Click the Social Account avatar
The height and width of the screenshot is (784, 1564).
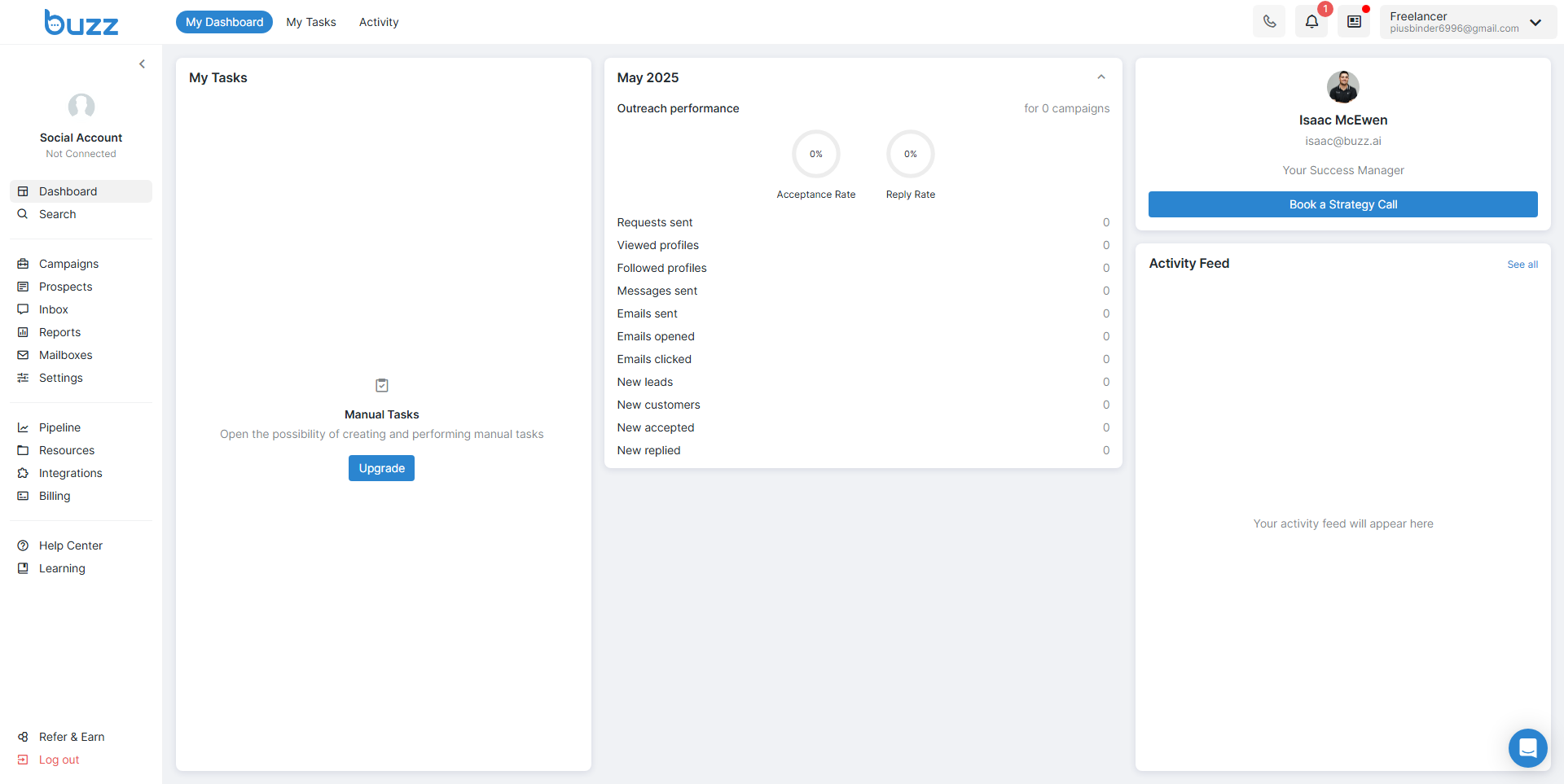coord(81,106)
